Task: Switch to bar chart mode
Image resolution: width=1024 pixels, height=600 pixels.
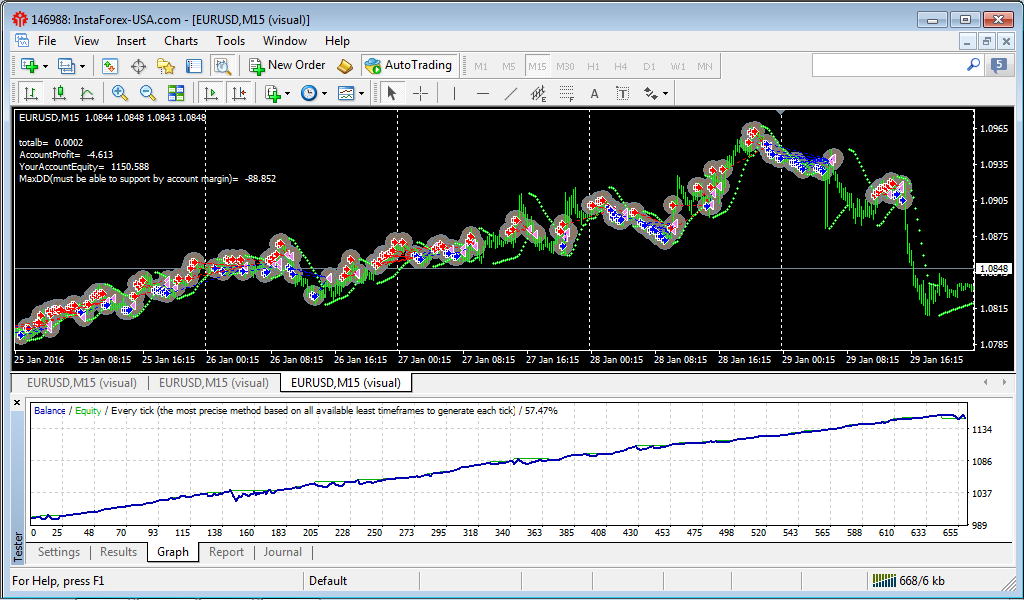Action: [x=30, y=93]
